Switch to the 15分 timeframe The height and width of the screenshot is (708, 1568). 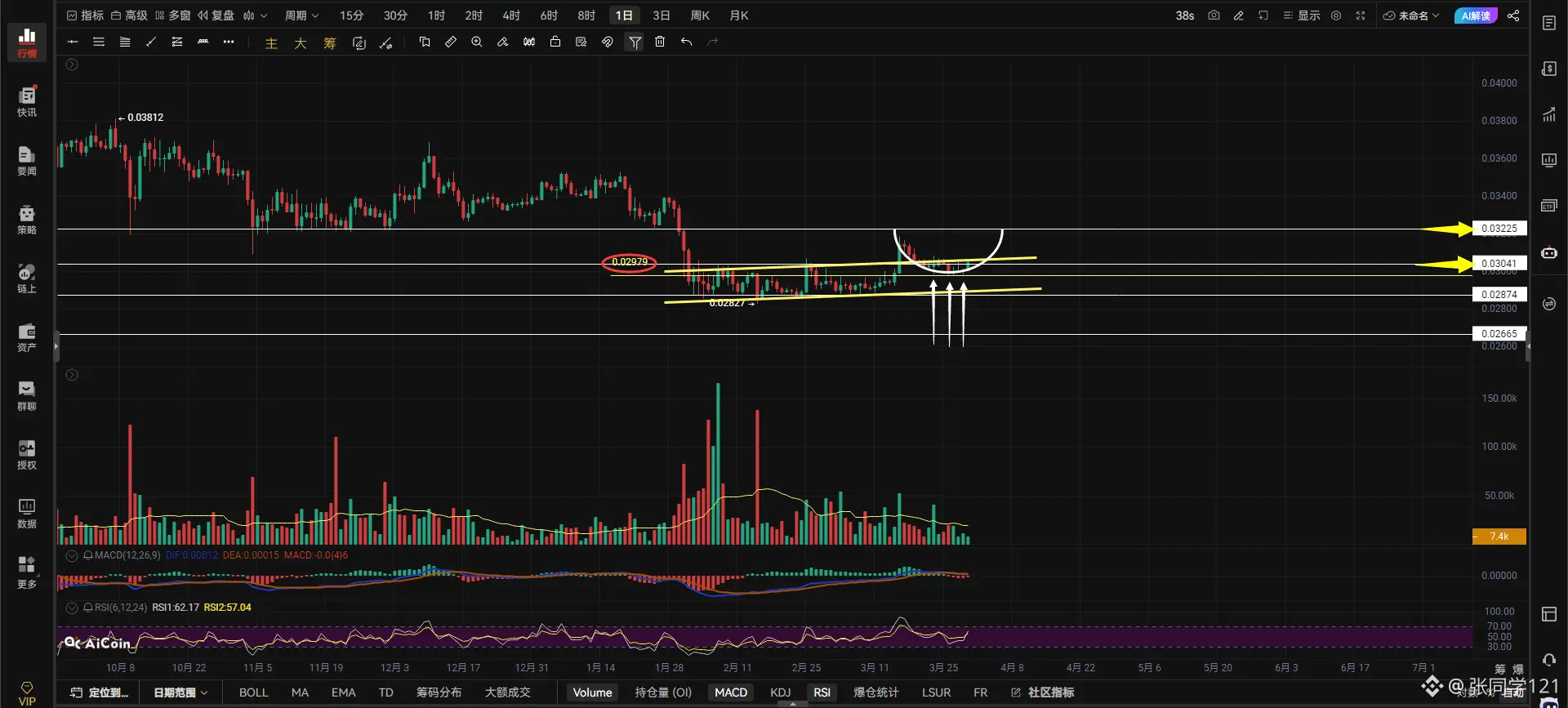pos(351,16)
